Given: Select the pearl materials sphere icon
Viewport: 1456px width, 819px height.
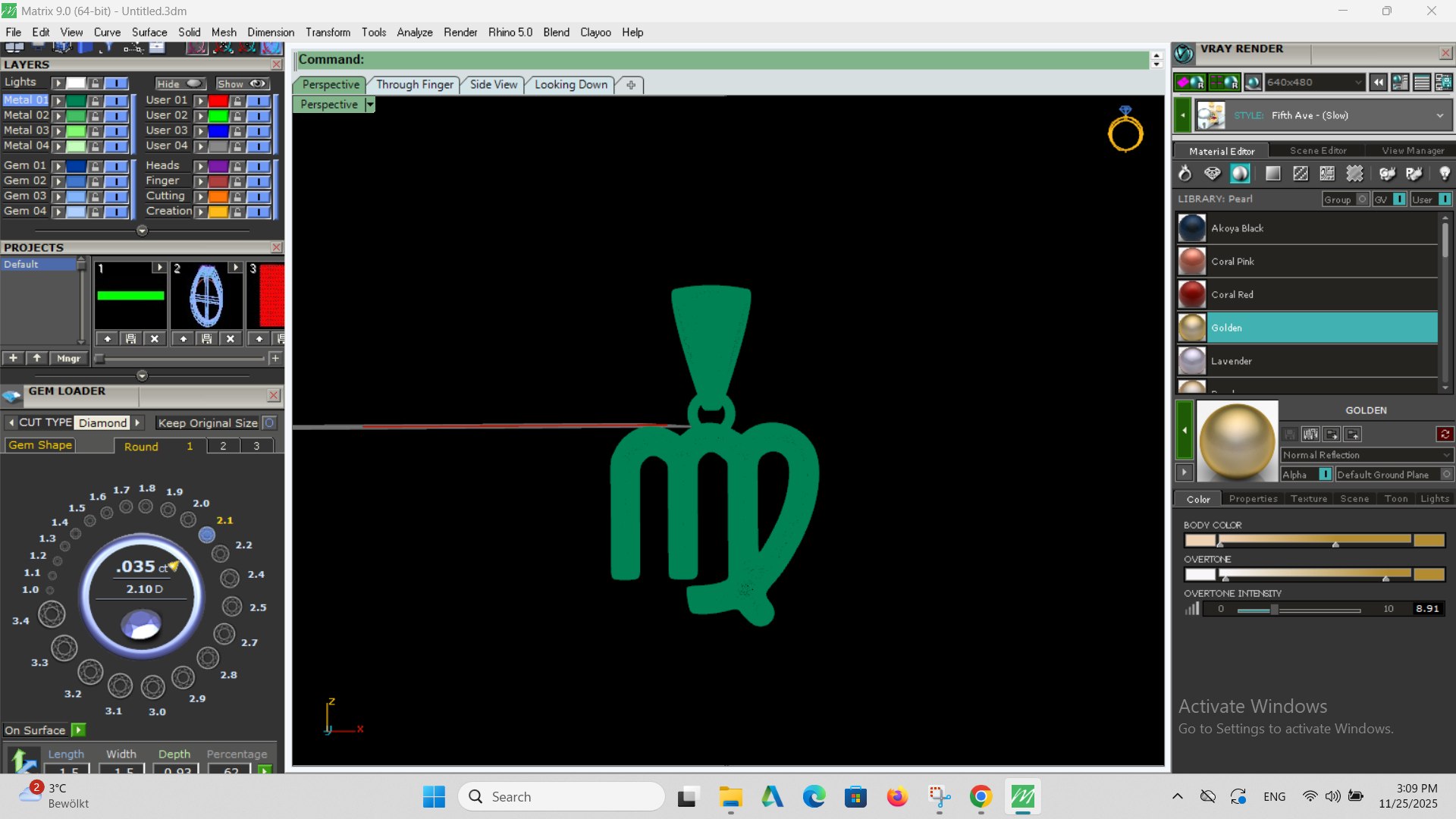Looking at the screenshot, I should click(1240, 174).
